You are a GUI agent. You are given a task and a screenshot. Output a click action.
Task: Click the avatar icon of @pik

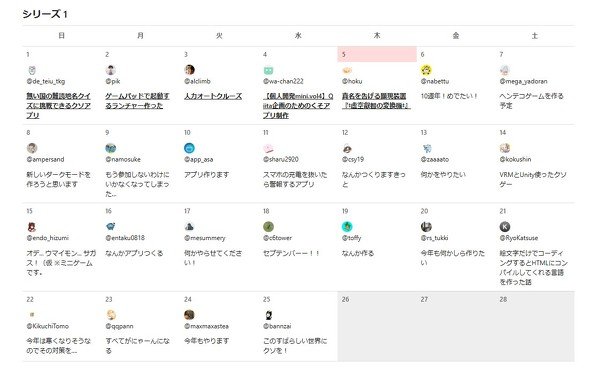(111, 70)
